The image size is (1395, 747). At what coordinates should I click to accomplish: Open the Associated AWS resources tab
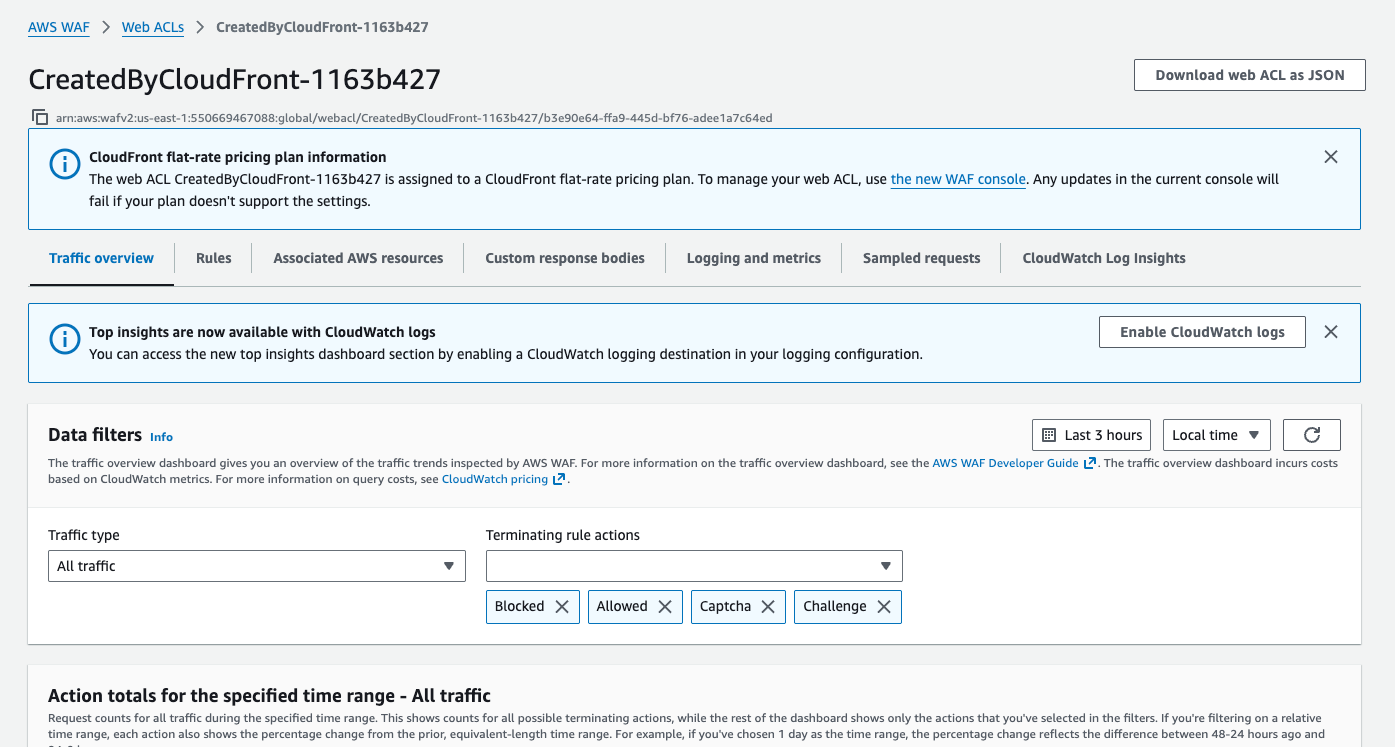click(358, 258)
